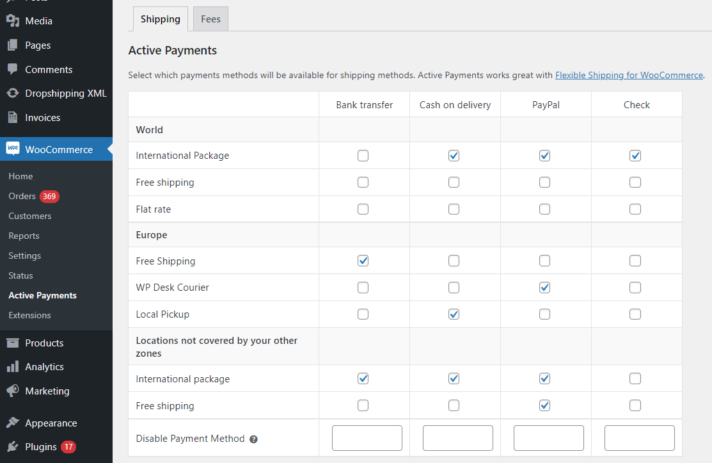Go to the Appearance menu label
The width and height of the screenshot is (712, 463).
(51, 423)
